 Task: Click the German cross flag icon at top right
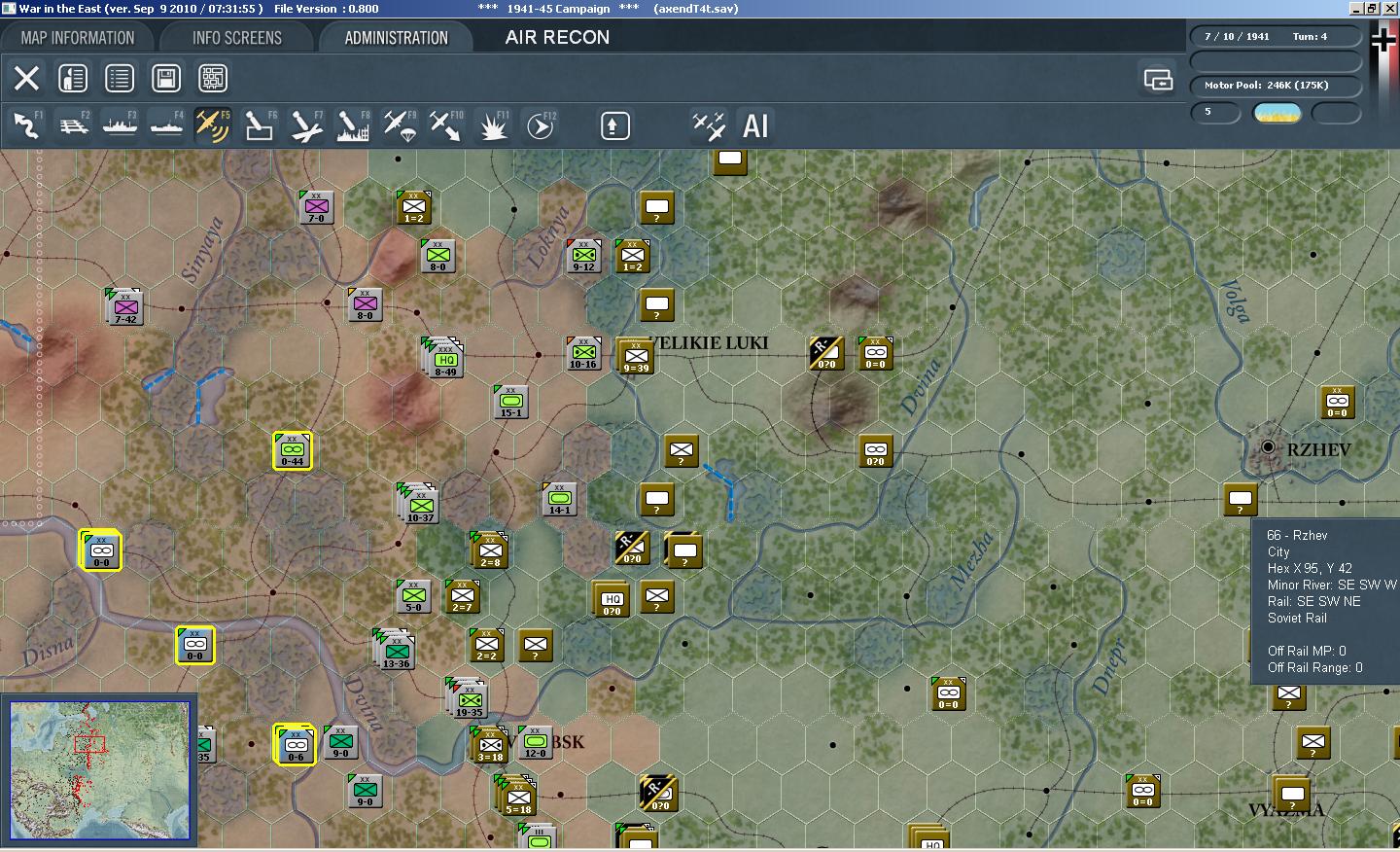[1382, 41]
